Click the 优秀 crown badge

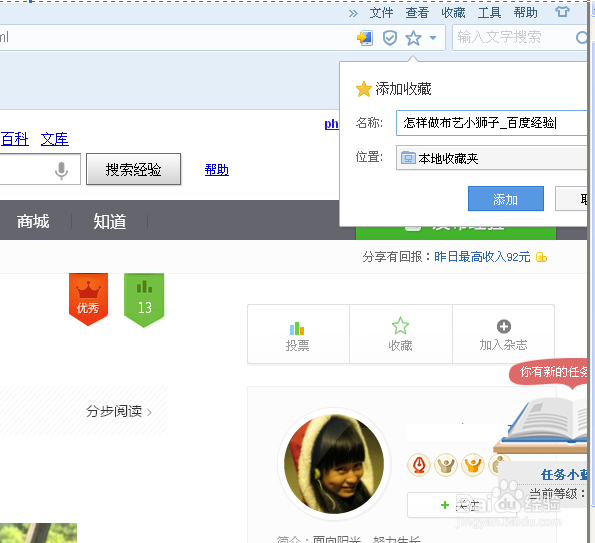pos(88,299)
